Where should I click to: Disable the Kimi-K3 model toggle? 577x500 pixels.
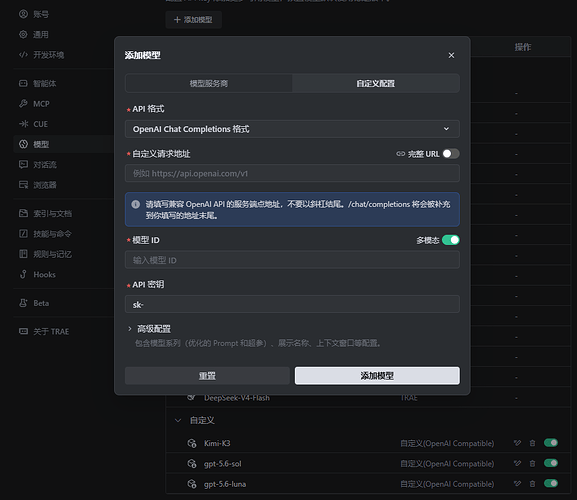click(x=551, y=443)
